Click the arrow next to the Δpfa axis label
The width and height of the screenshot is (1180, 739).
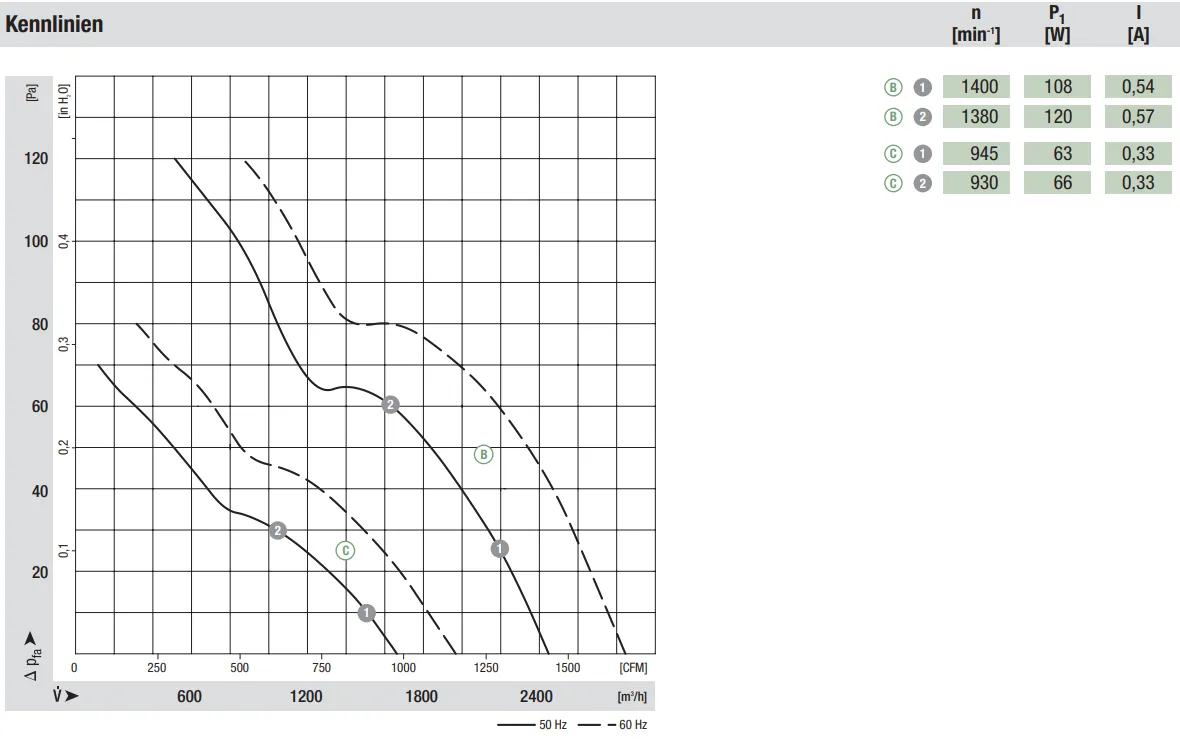(31, 639)
